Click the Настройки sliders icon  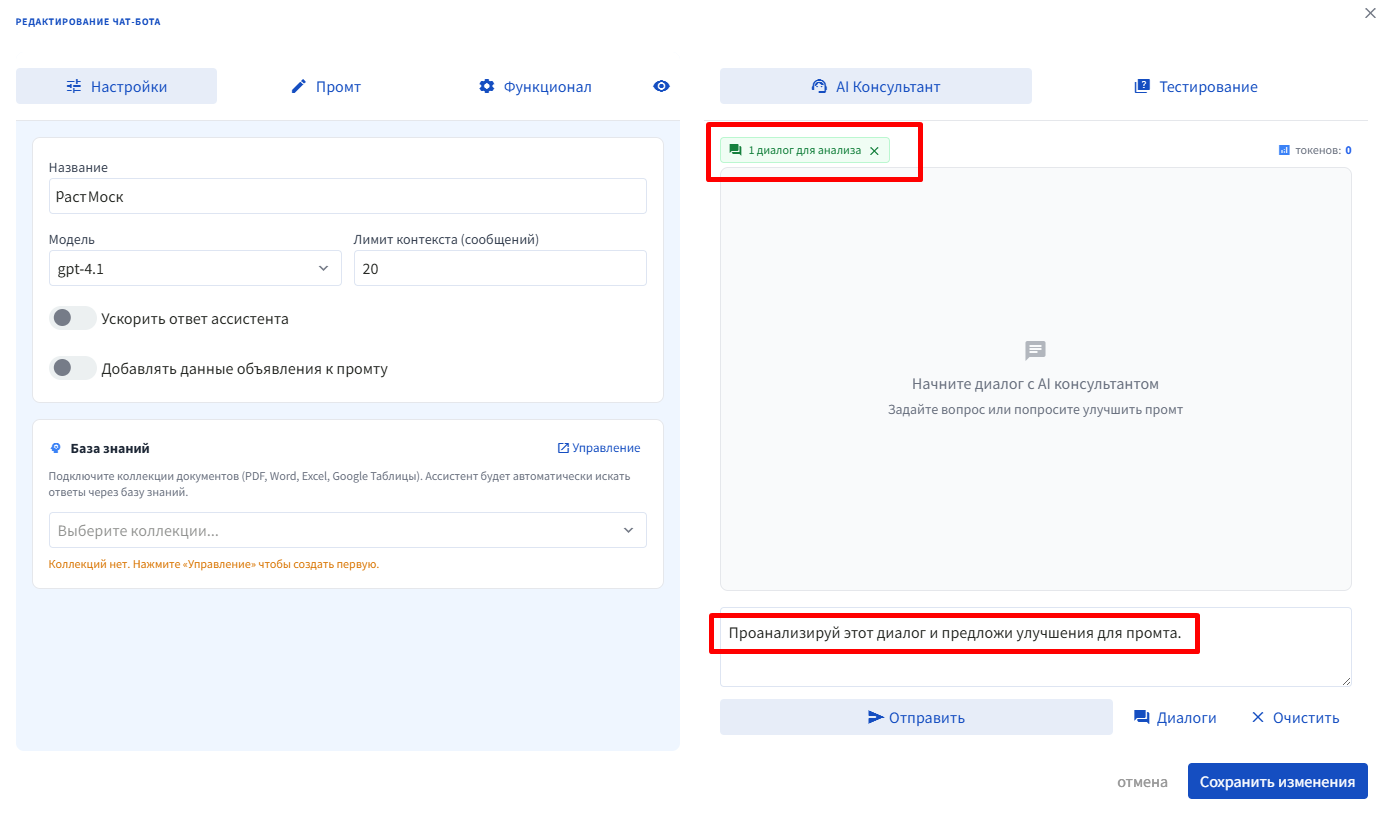click(x=74, y=86)
